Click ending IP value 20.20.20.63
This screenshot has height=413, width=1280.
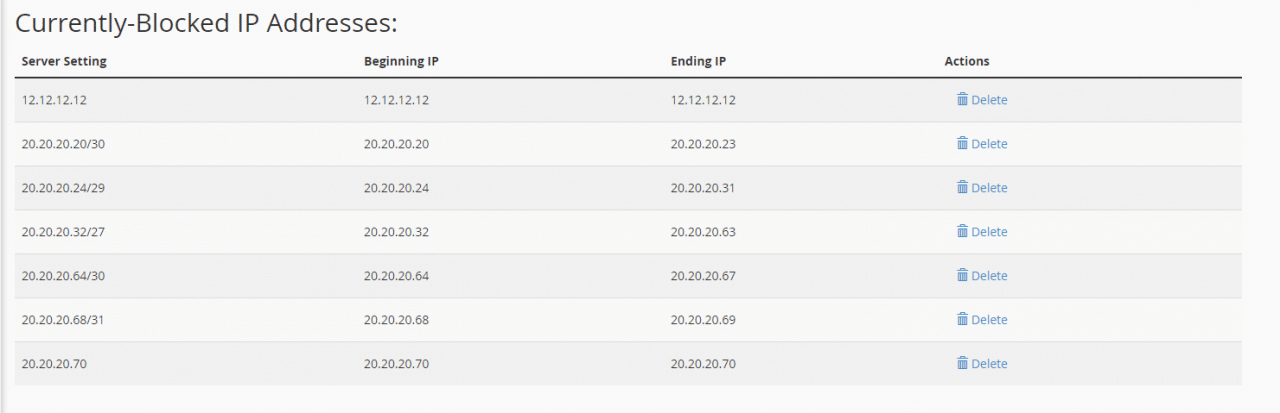(x=703, y=232)
